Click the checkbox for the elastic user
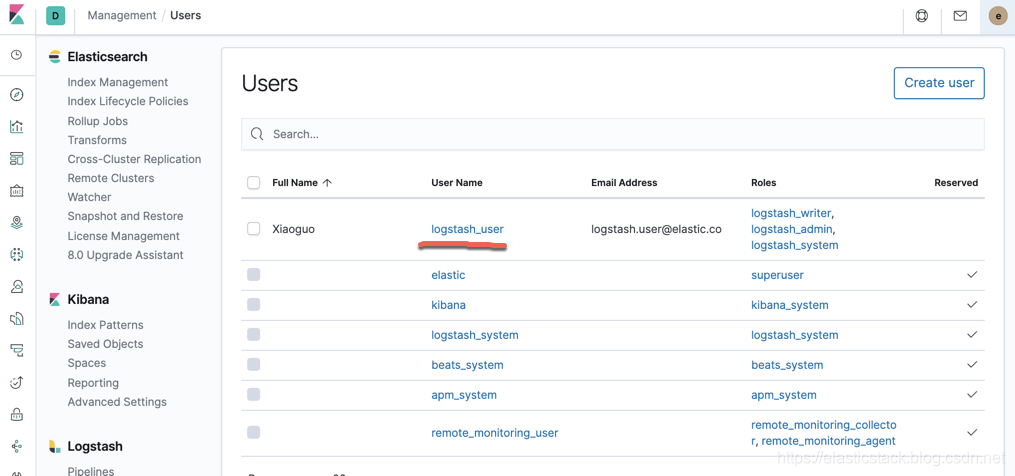Viewport: 1015px width, 476px height. tap(254, 275)
